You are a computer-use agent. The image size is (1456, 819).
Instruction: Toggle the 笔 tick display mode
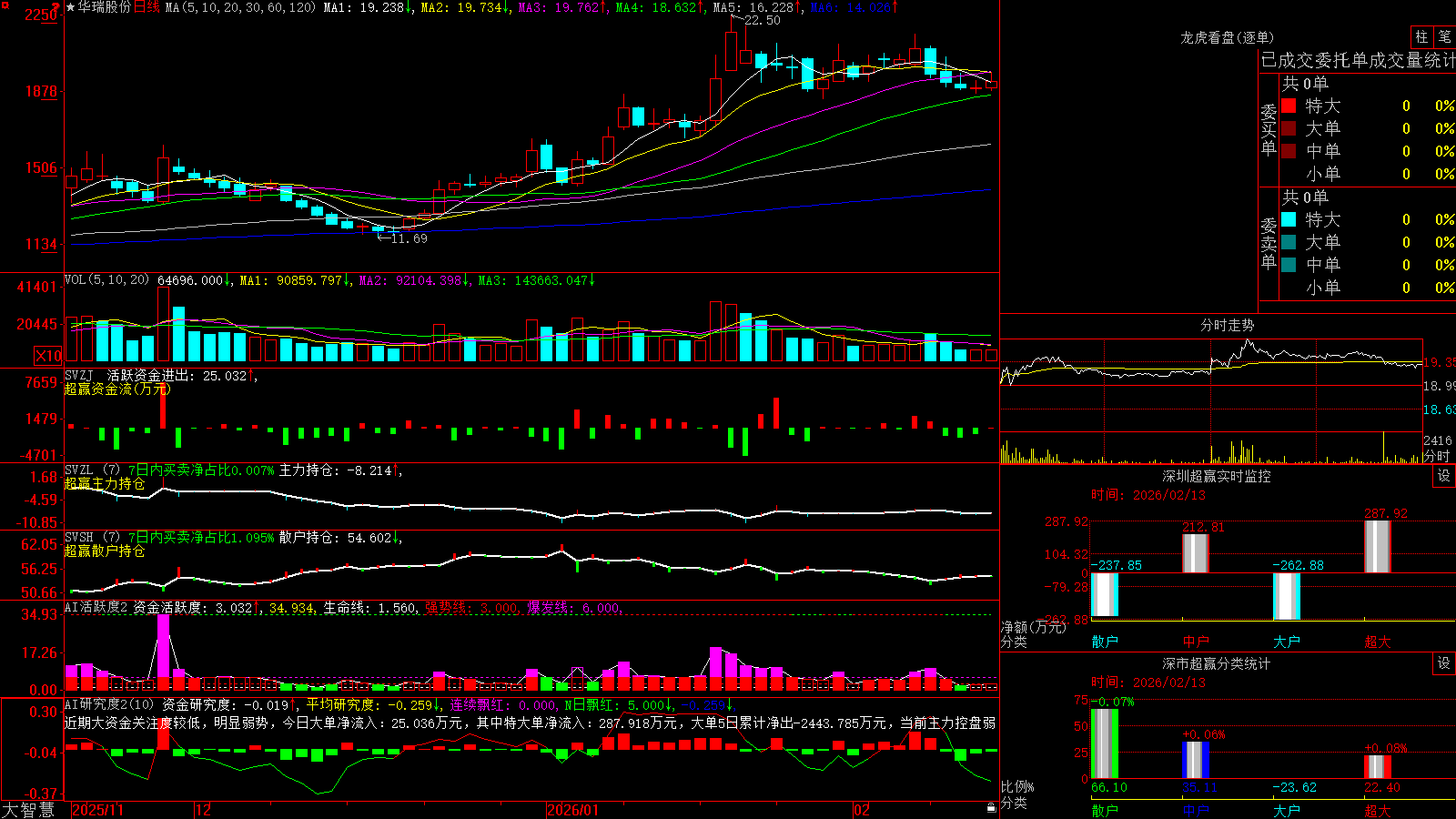[1444, 36]
